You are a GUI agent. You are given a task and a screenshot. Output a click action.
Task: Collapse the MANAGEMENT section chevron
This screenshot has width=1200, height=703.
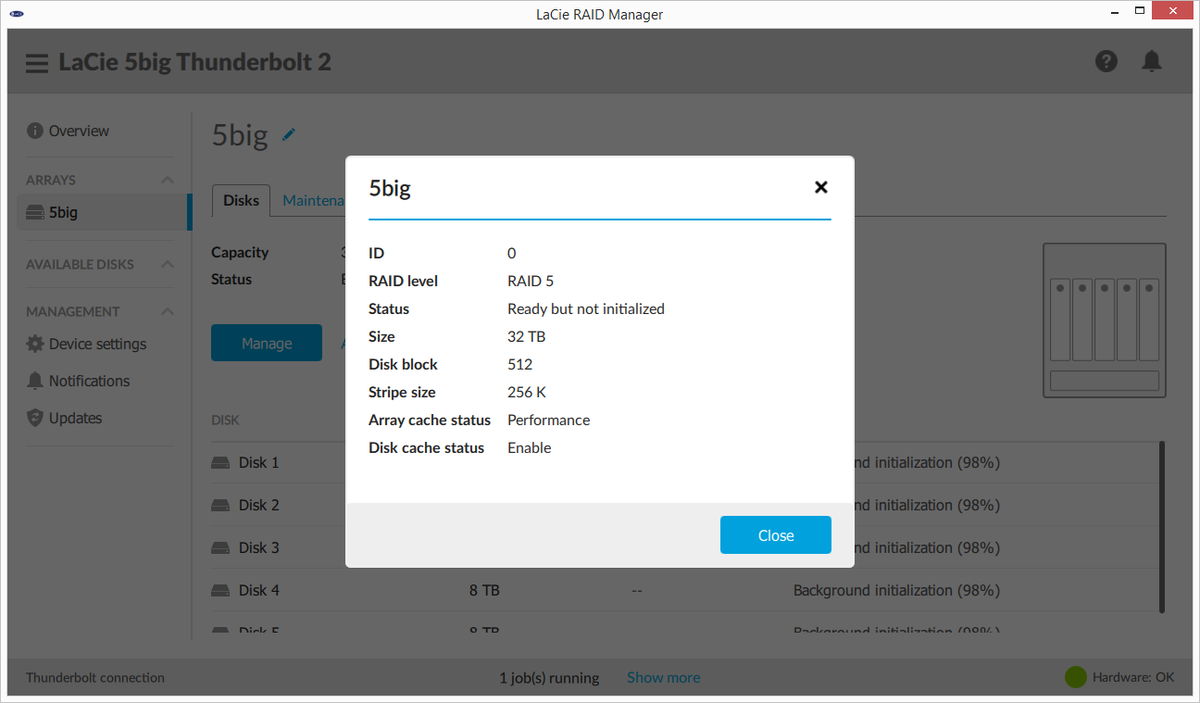click(x=167, y=312)
